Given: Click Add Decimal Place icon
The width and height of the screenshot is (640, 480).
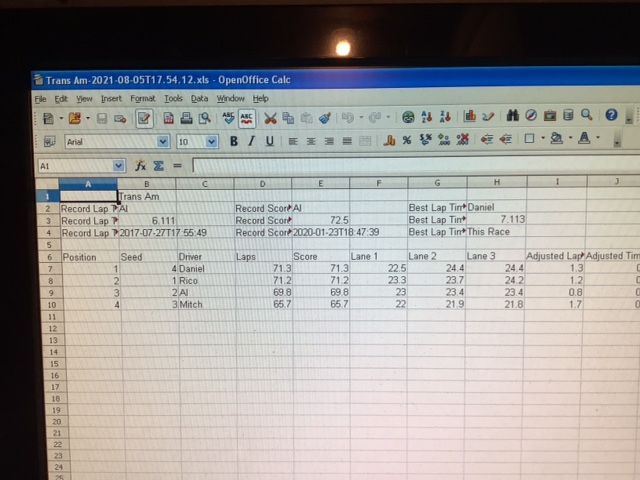Looking at the screenshot, I should point(444,140).
